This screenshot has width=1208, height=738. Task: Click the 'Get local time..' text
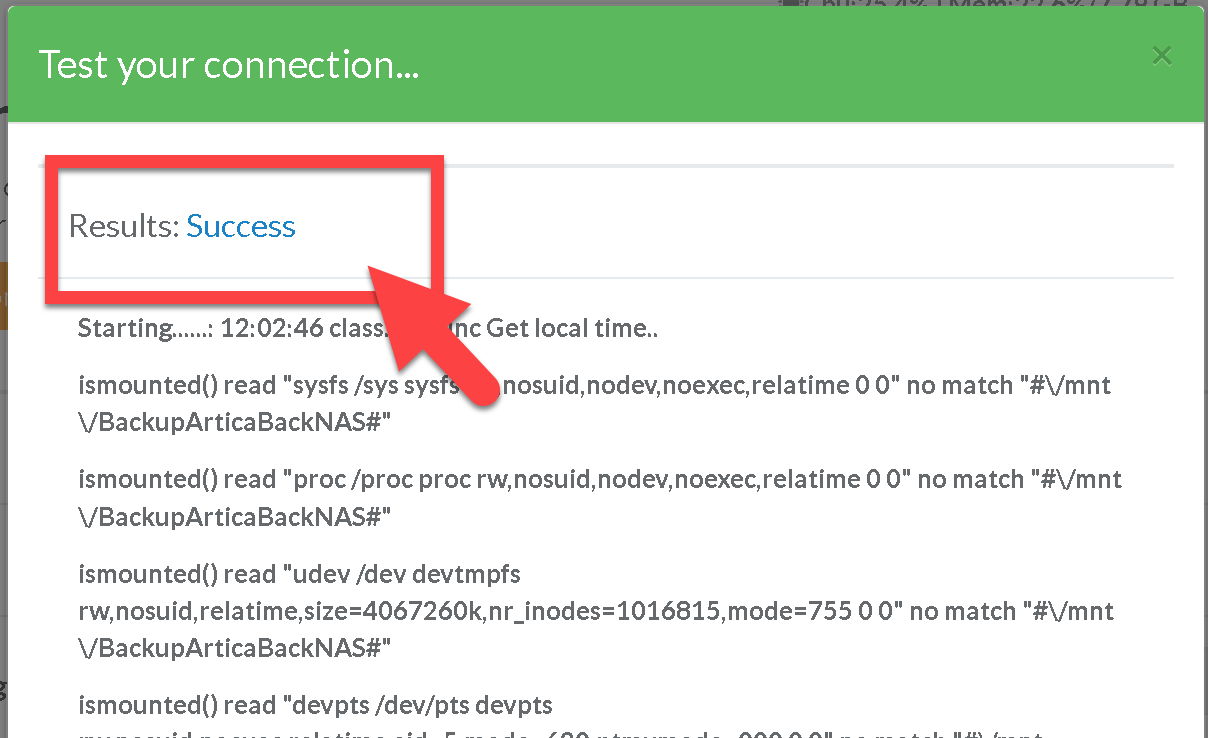572,328
